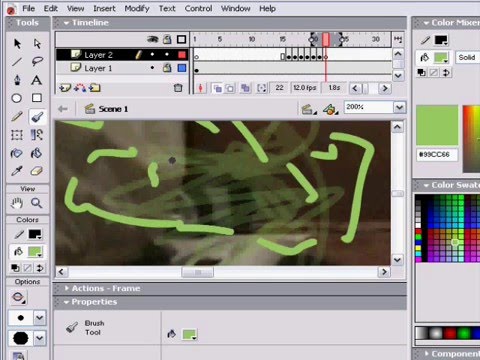
Task: Click Scene 1 in edit bar
Action: (x=113, y=109)
